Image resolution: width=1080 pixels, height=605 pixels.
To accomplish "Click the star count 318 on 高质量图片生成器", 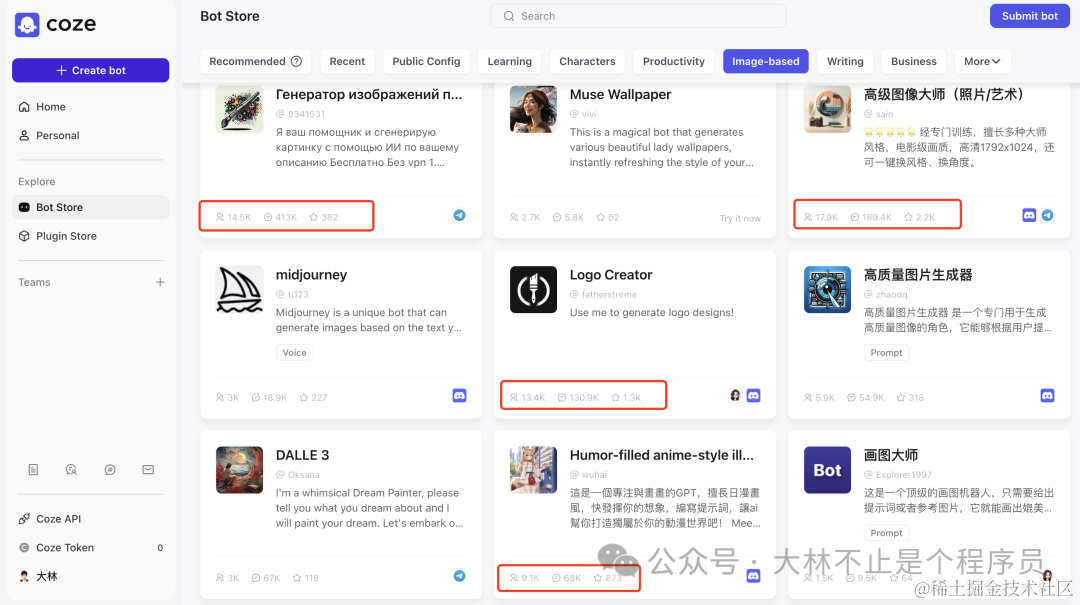I will (x=910, y=398).
